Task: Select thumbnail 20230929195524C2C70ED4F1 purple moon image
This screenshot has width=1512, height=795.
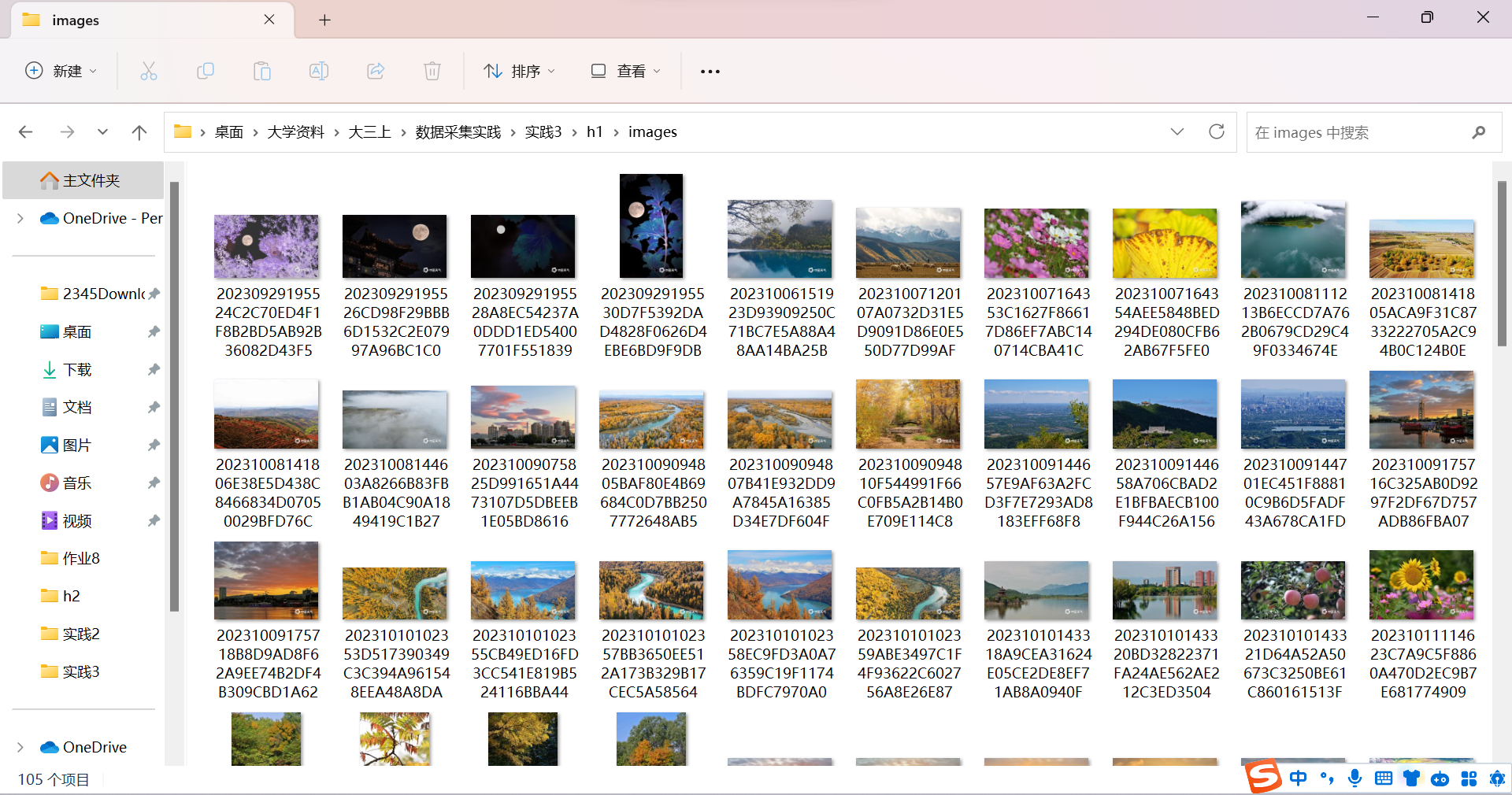Action: click(267, 246)
